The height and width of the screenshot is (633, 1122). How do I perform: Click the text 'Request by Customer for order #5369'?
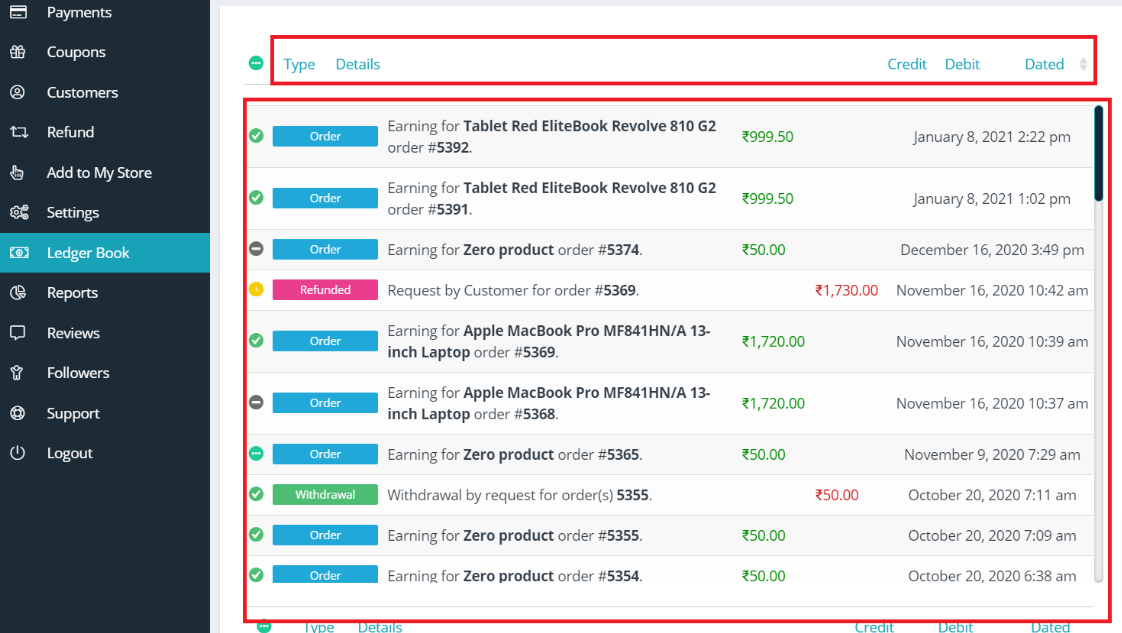click(512, 290)
